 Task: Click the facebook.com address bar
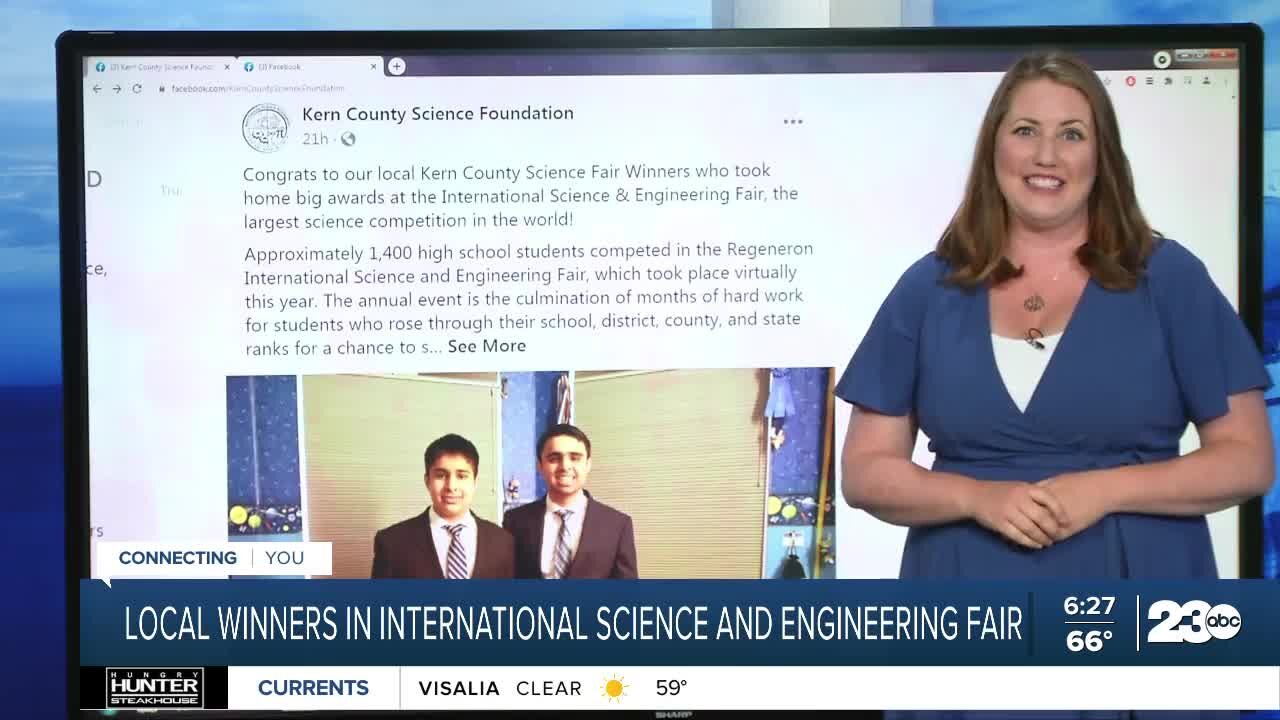tap(258, 88)
